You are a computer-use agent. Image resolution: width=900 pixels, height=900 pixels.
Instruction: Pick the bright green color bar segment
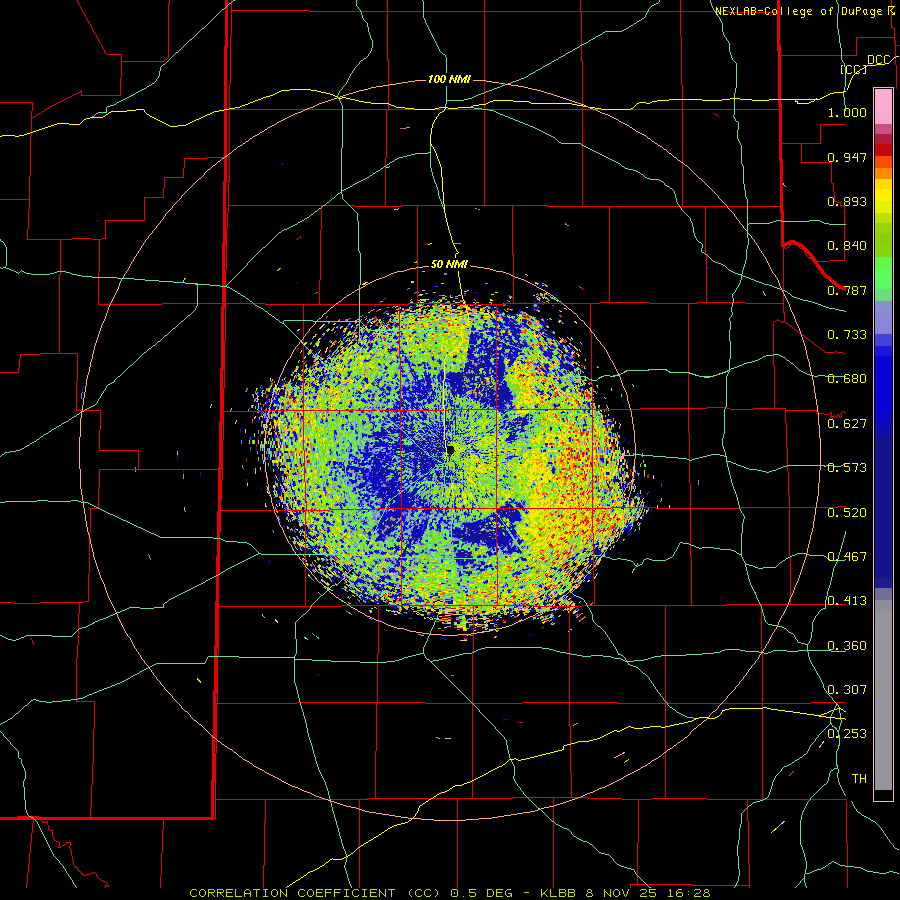(x=883, y=272)
